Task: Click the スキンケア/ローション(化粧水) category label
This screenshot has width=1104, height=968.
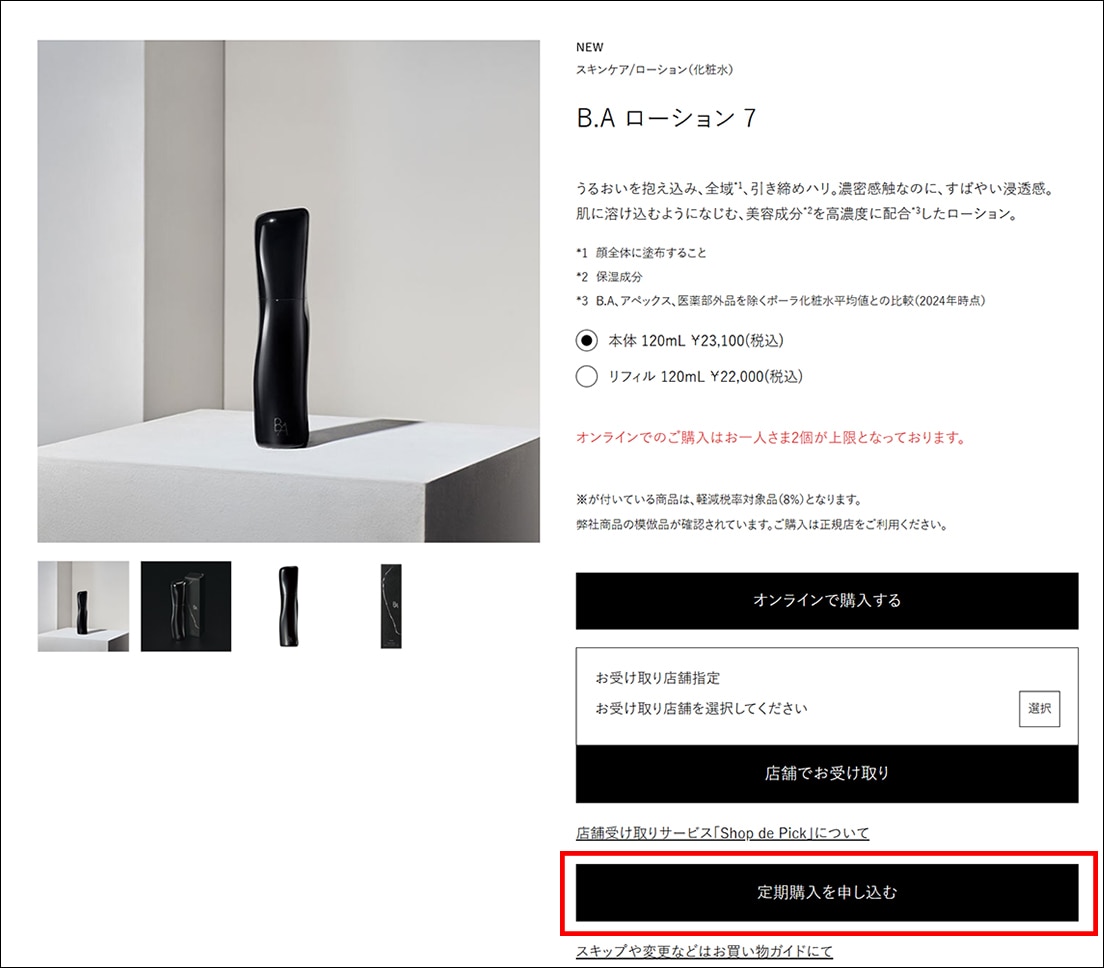Action: tap(654, 70)
